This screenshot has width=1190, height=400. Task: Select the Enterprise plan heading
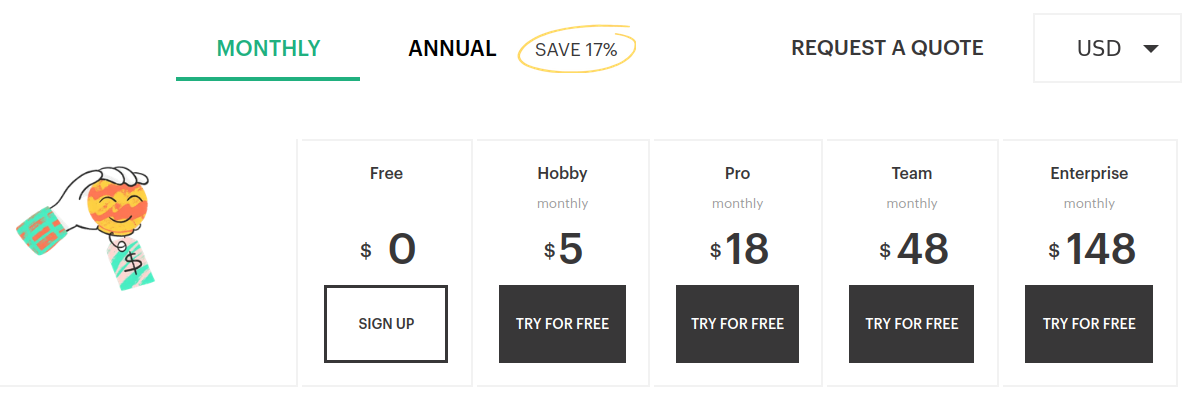(1089, 173)
